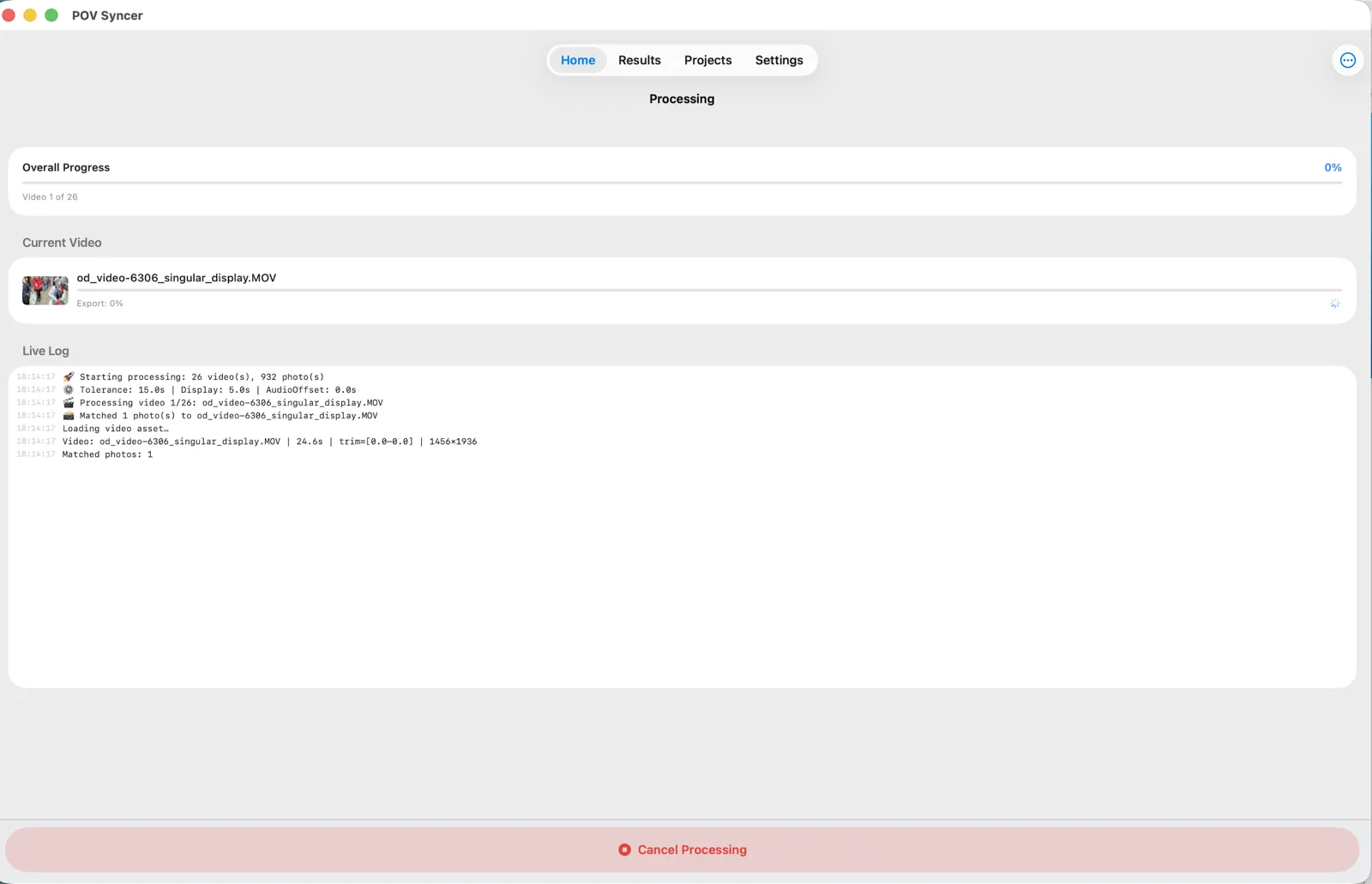
Task: Click the Processing heading
Action: point(682,99)
